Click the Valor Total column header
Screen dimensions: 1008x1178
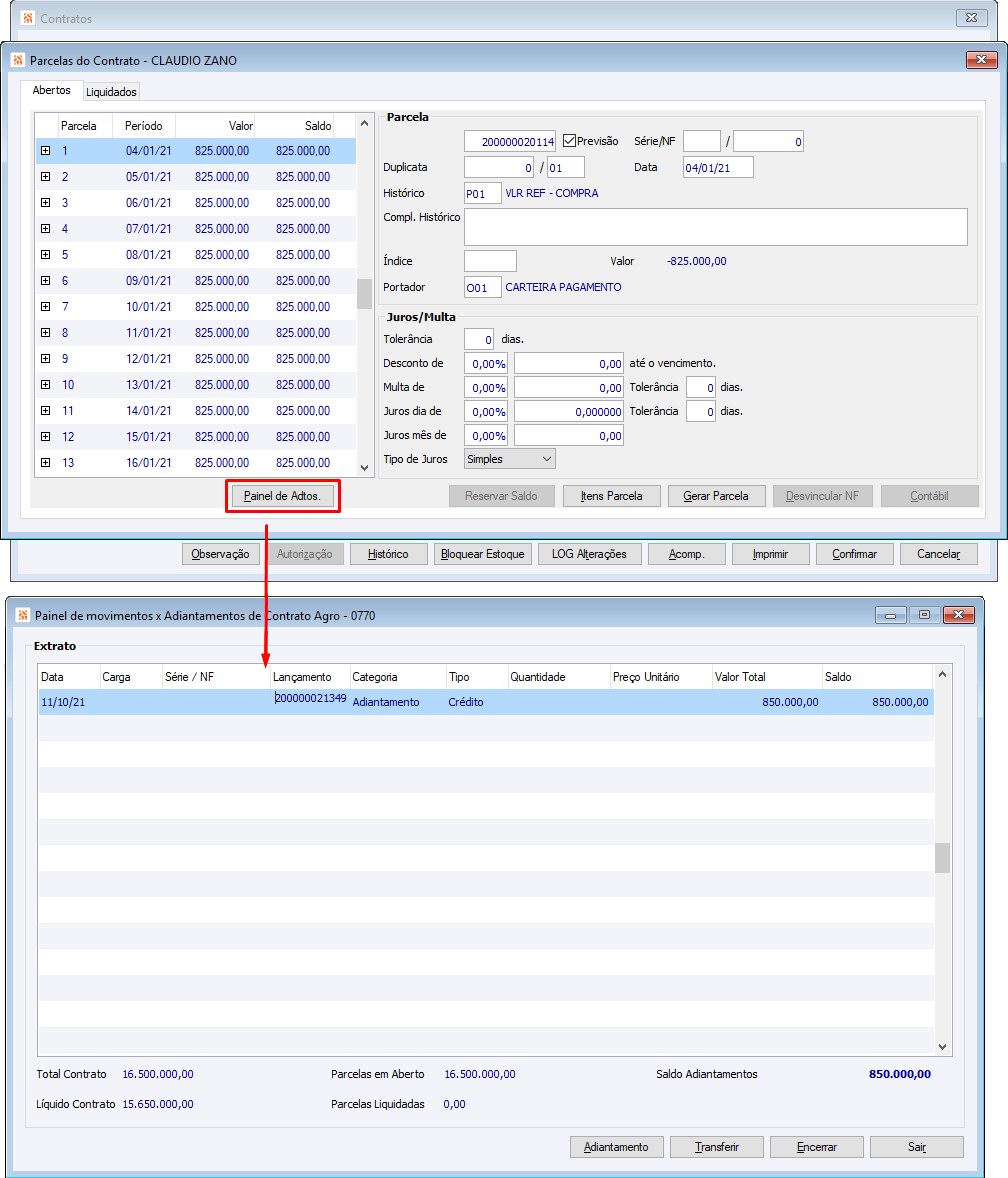click(x=766, y=677)
